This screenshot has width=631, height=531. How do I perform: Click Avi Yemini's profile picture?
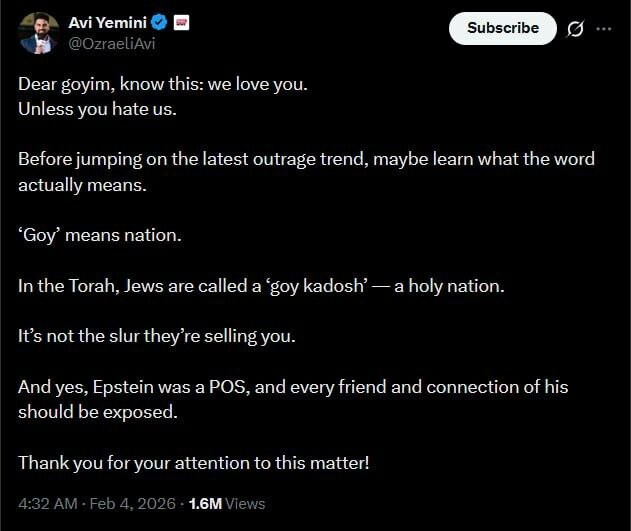pyautogui.click(x=39, y=33)
